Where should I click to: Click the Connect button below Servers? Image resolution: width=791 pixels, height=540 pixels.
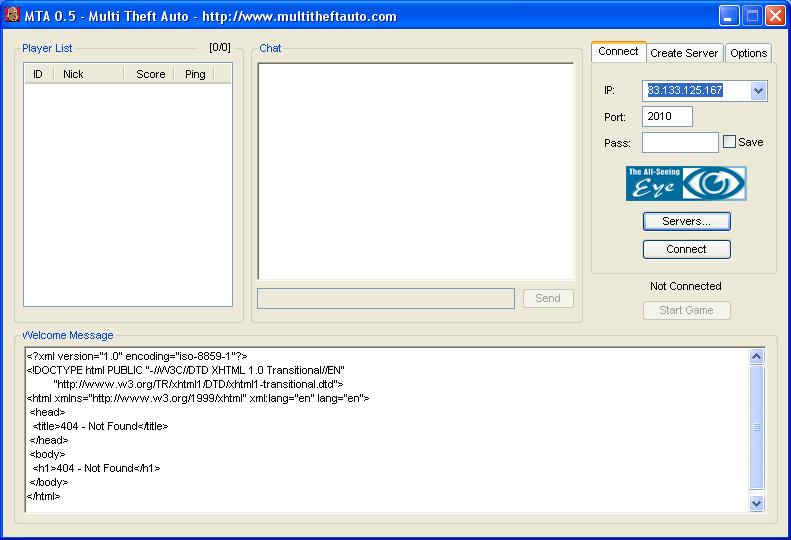[x=686, y=249]
